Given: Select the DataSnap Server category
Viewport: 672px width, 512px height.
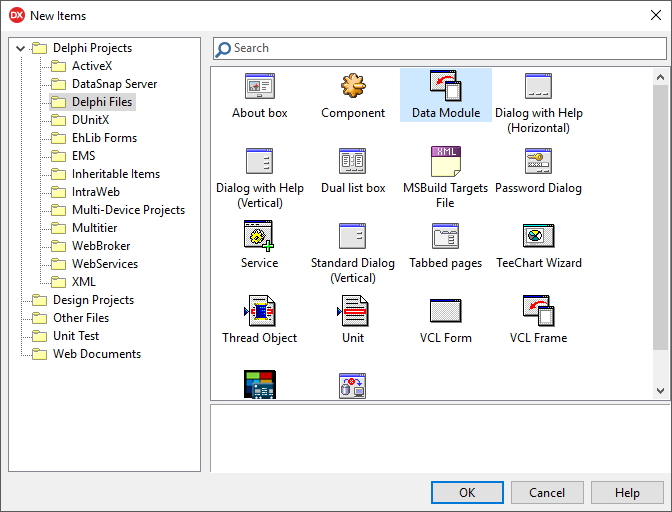Looking at the screenshot, I should point(114,84).
